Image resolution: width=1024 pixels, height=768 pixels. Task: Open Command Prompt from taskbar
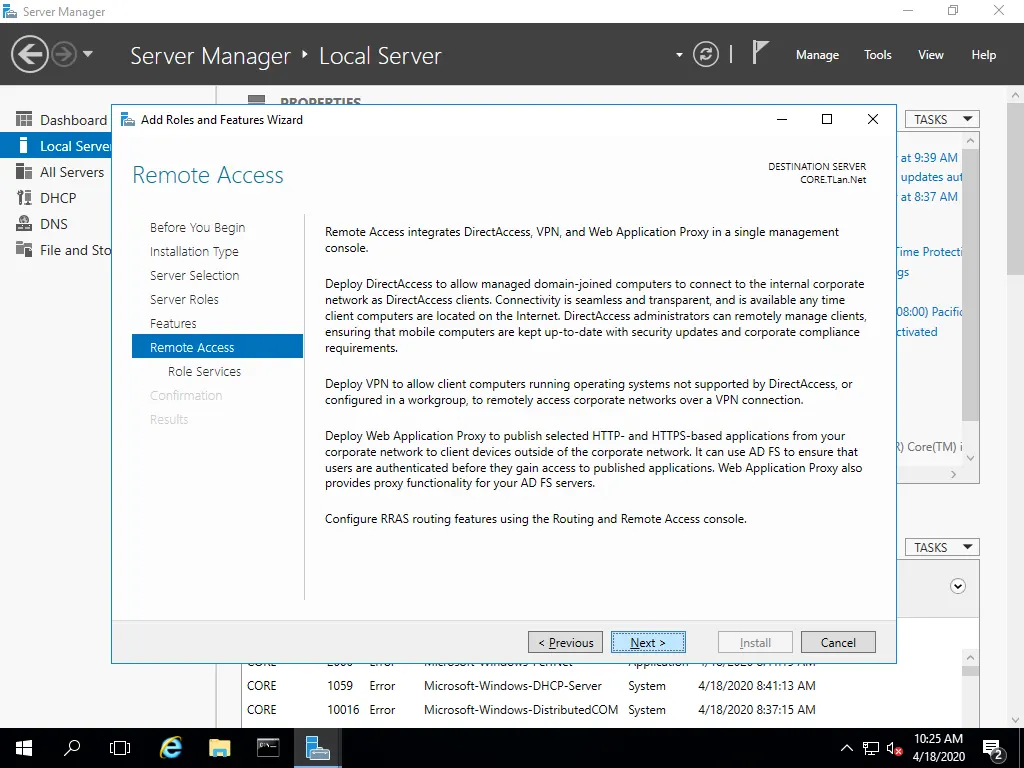click(x=268, y=748)
